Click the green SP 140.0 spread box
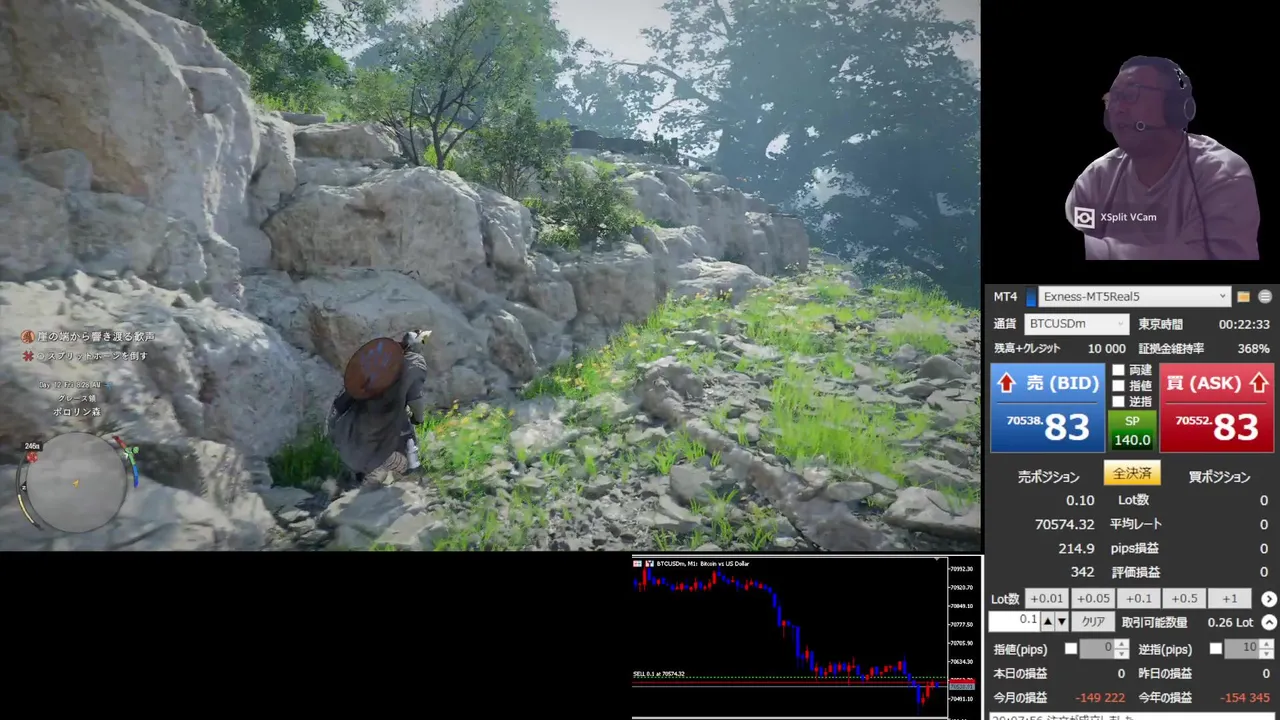Screen dimensions: 1280x720 1132,431
